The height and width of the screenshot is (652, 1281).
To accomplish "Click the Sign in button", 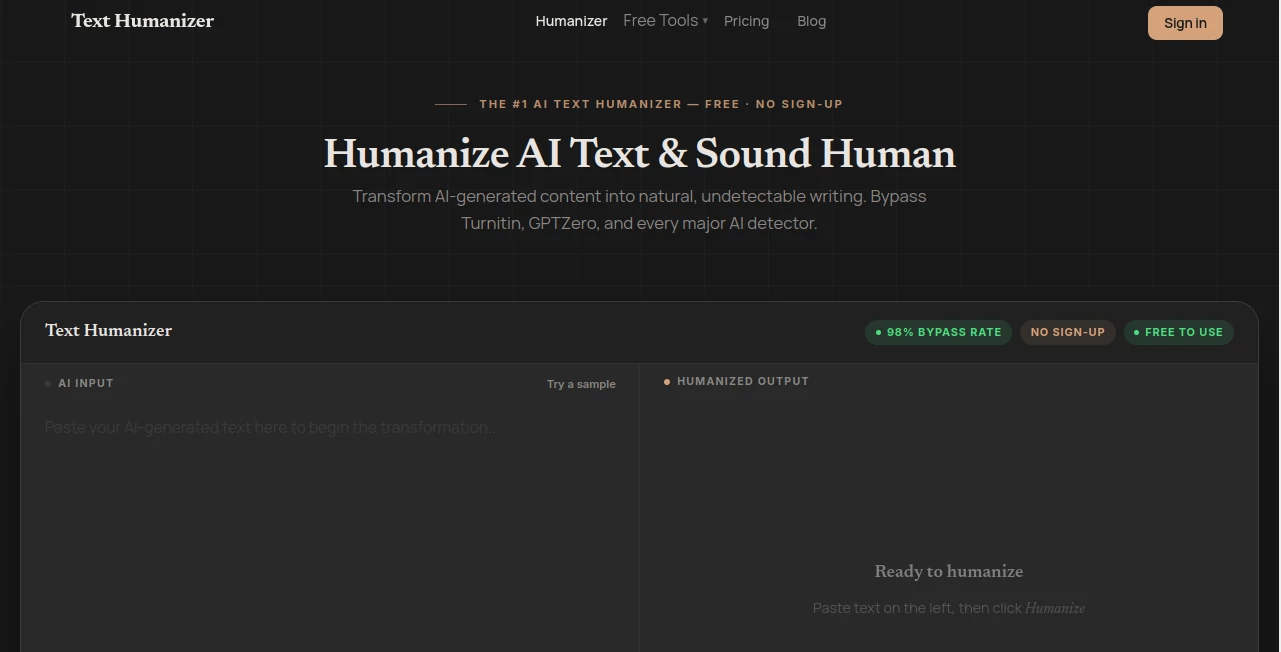I will (x=1185, y=23).
